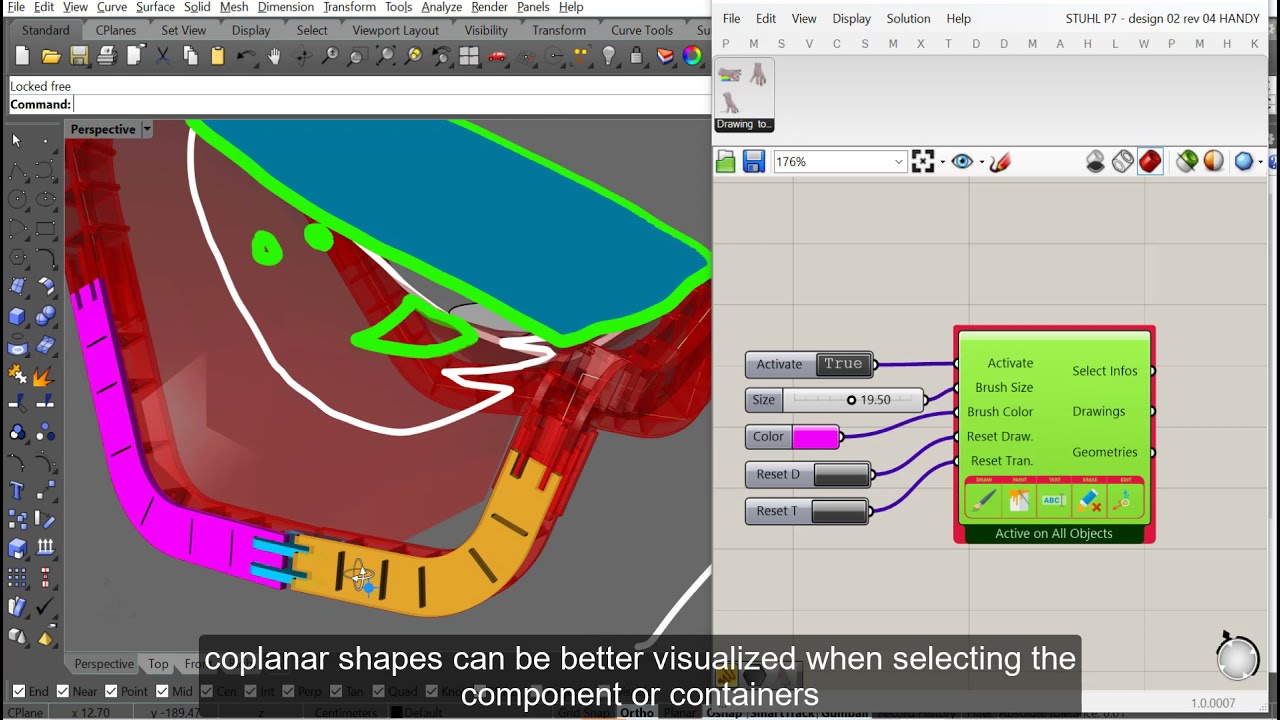The height and width of the screenshot is (720, 1280).
Task: Switch to the CPlanes toolbar tab
Action: pyautogui.click(x=116, y=30)
